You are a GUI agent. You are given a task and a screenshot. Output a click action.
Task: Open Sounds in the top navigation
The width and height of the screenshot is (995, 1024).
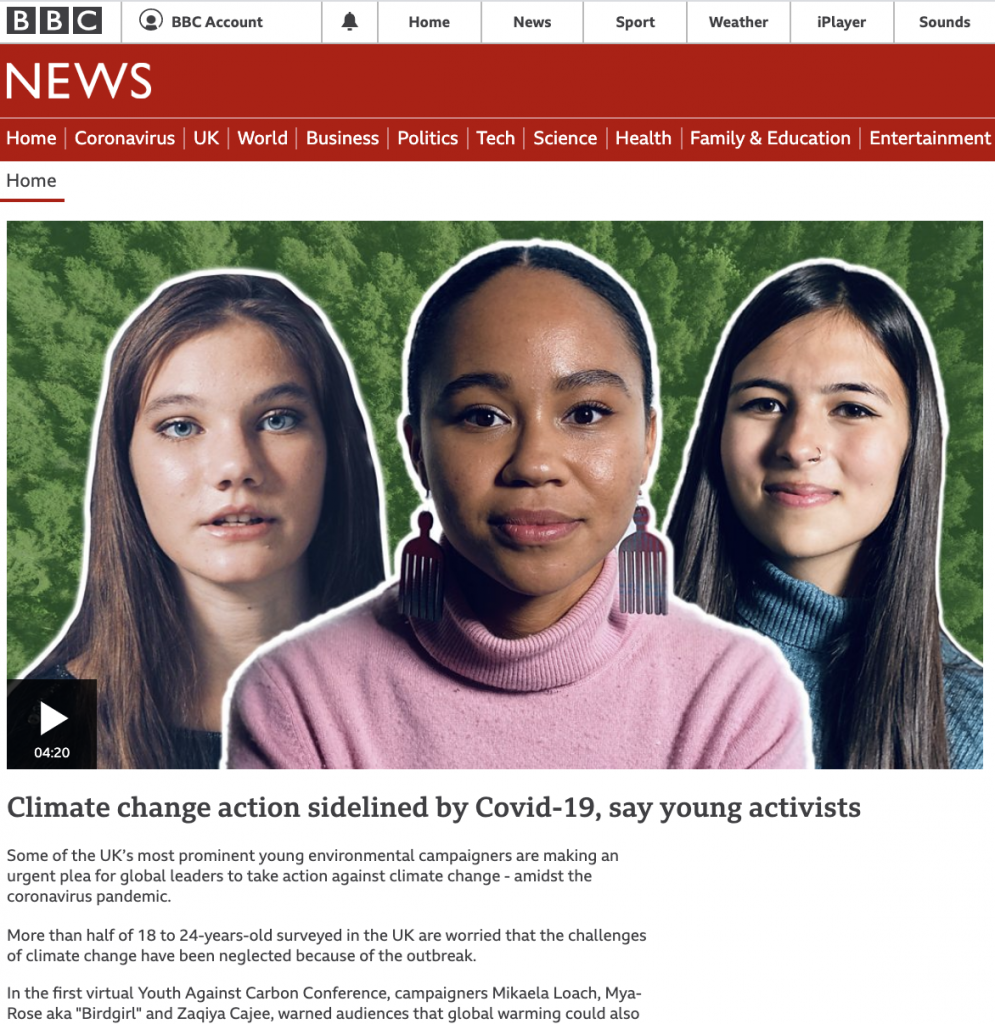point(944,22)
